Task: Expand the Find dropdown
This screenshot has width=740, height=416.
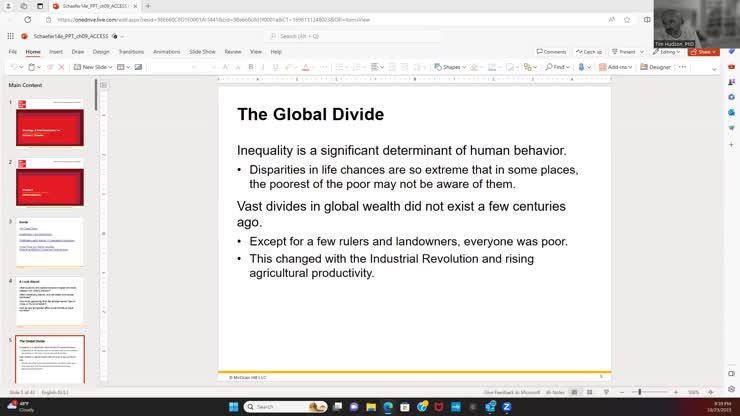Action: [x=557, y=67]
